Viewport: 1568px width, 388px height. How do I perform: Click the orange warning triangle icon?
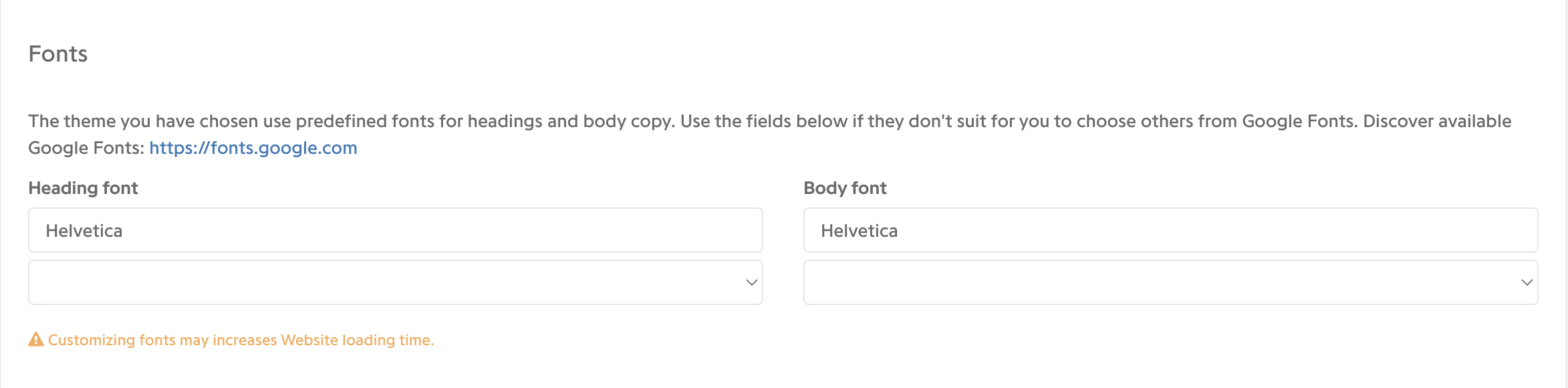[x=36, y=340]
